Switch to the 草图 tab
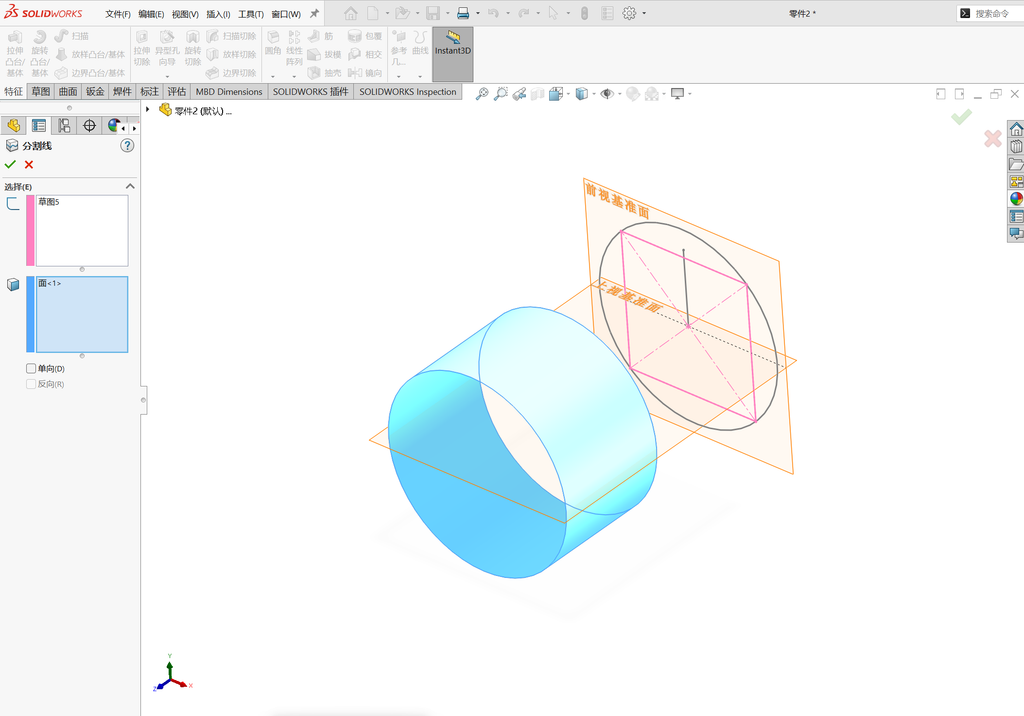1024x716 pixels. (x=40, y=91)
